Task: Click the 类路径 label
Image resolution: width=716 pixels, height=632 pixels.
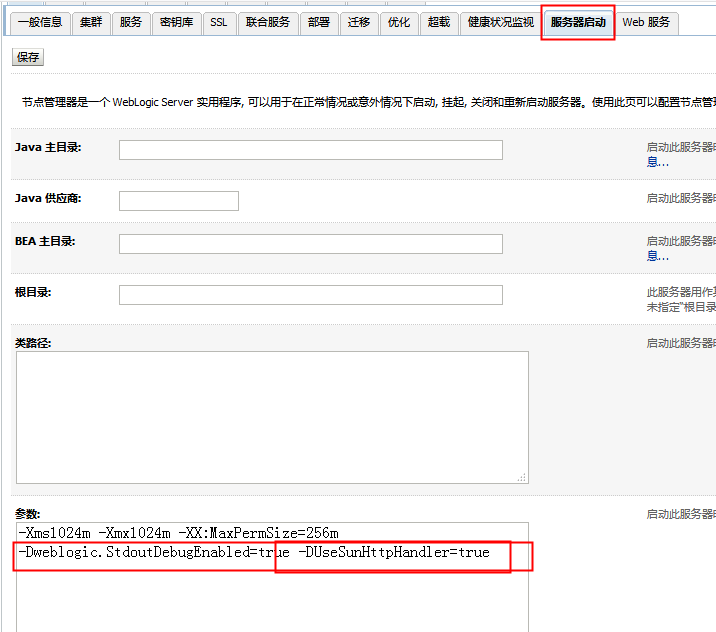Action: pyautogui.click(x=33, y=343)
